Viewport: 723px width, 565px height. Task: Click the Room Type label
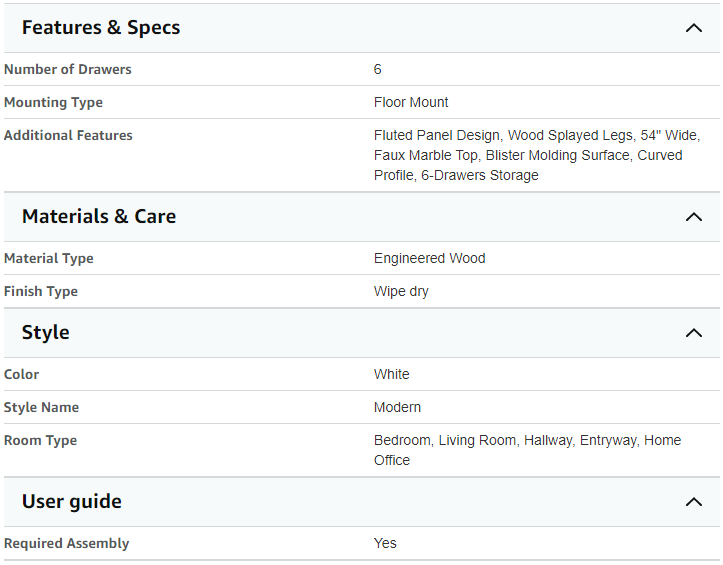click(x=41, y=440)
